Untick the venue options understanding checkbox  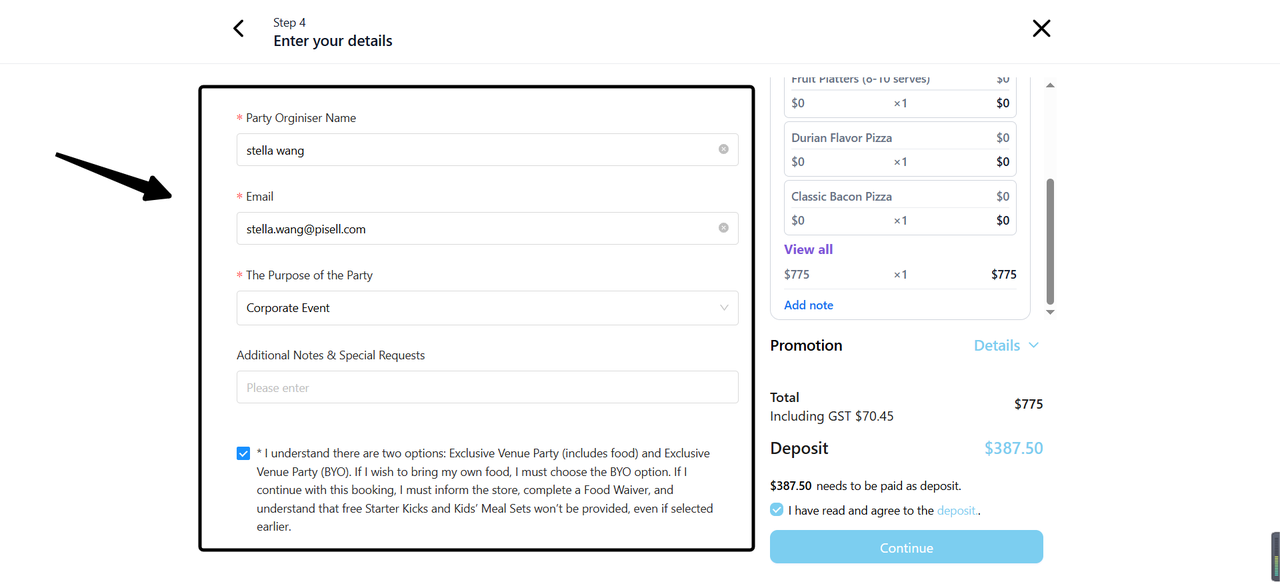pos(243,453)
